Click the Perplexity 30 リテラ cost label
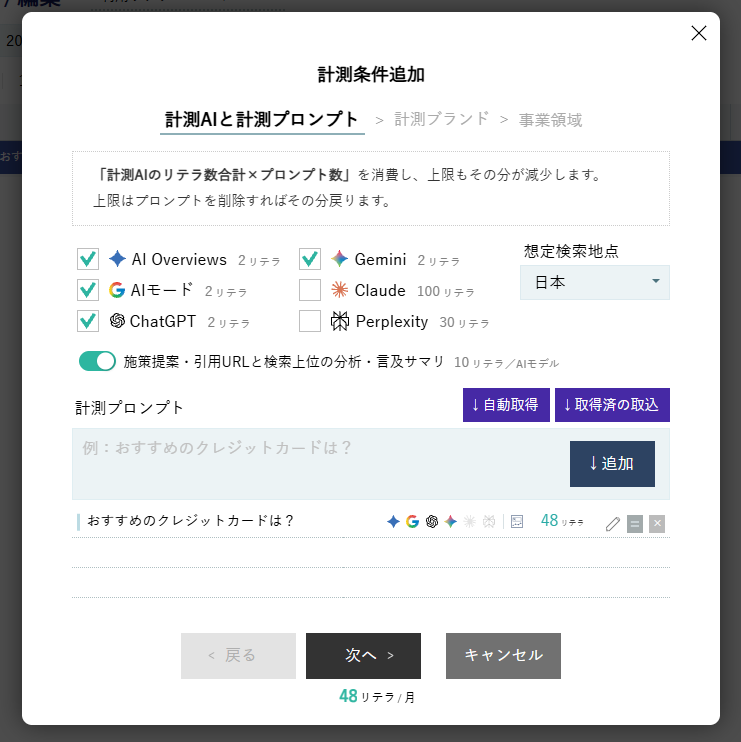Screen dimensions: 741x742 coord(464,323)
